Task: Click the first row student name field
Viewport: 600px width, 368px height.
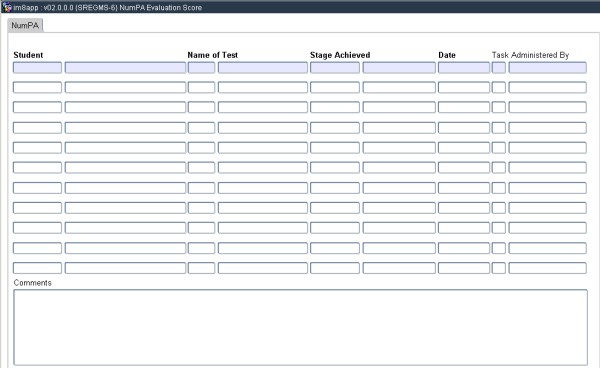Action: click(x=125, y=68)
